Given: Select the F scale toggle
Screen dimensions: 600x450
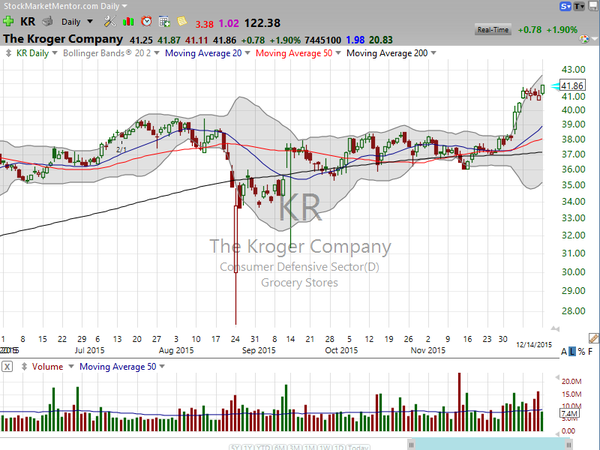Looking at the screenshot, I should pos(590,352).
